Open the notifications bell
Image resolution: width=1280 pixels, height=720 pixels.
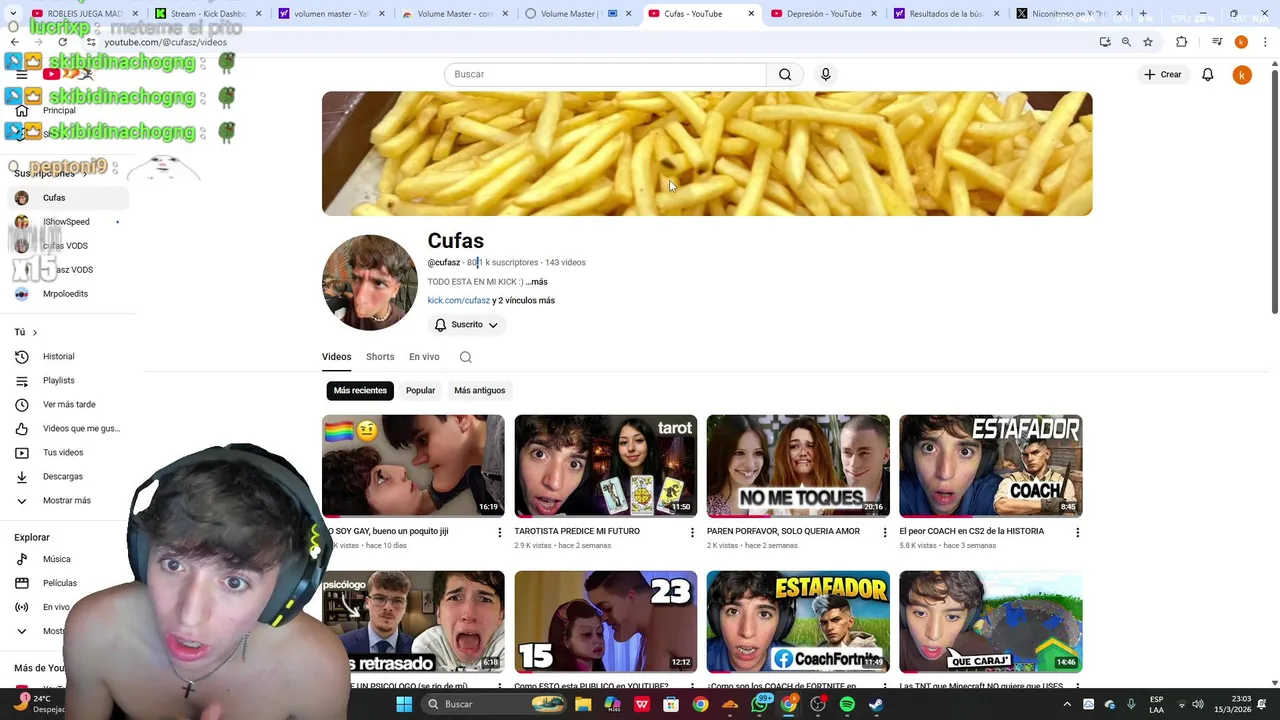pos(1207,75)
